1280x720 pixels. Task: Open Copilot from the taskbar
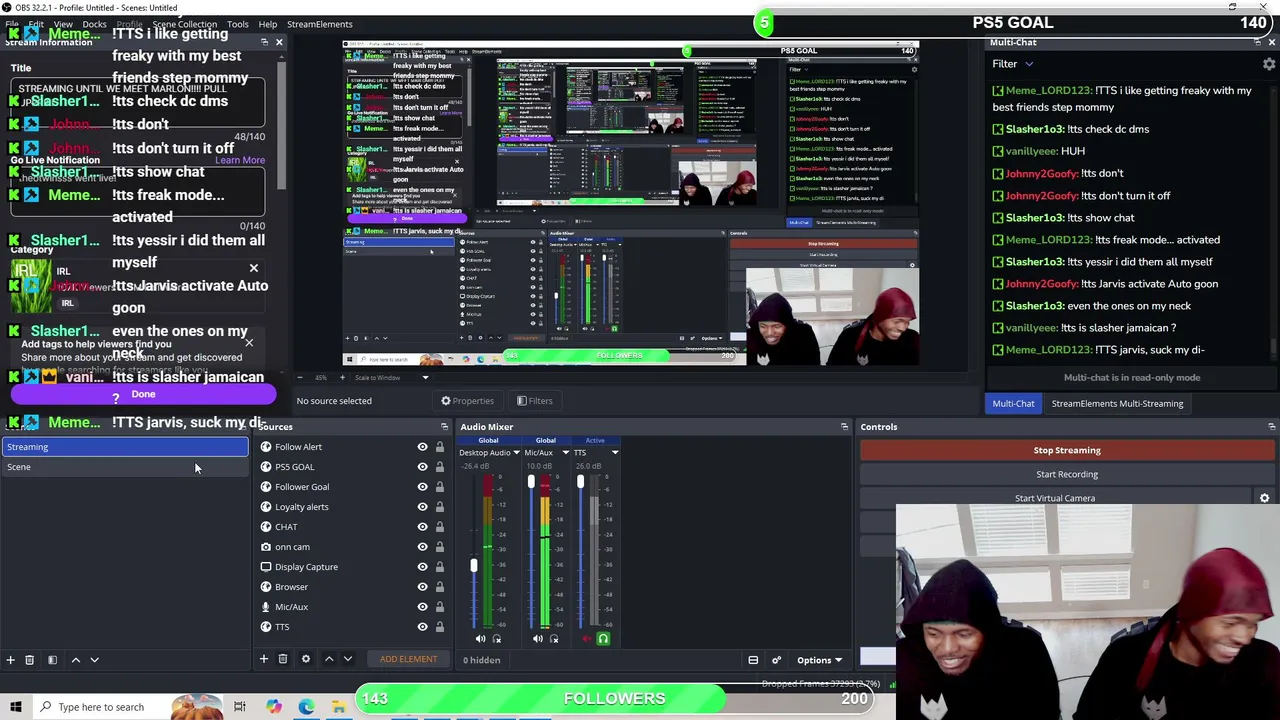[x=273, y=707]
